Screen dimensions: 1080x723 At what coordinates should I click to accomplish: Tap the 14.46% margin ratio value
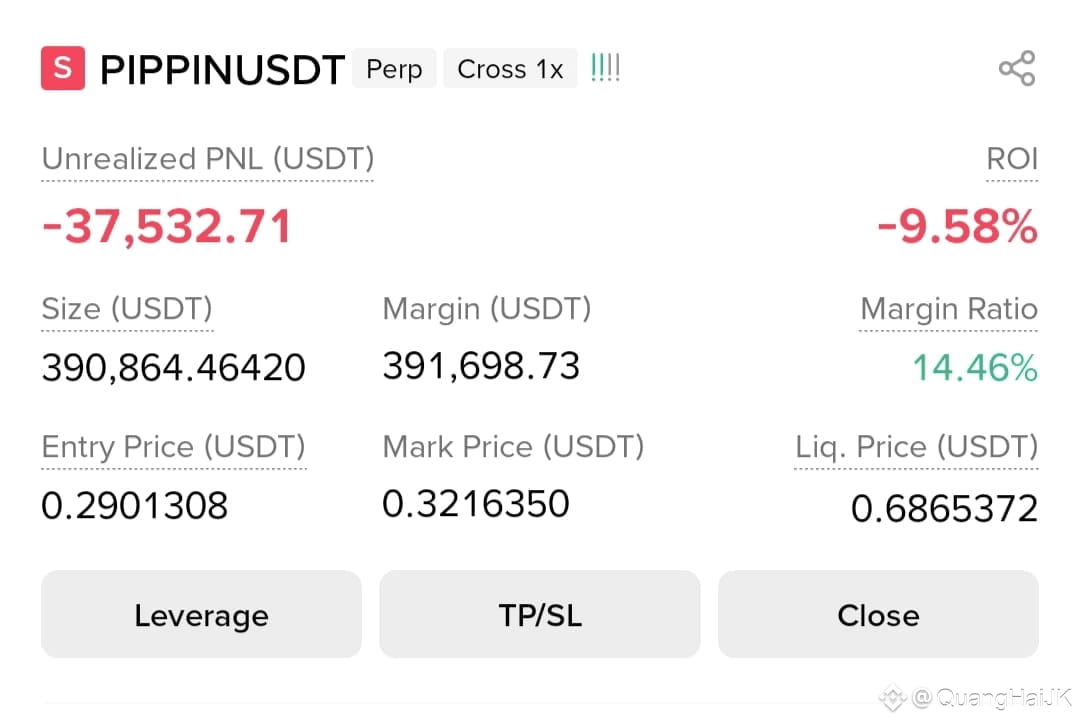click(x=975, y=367)
